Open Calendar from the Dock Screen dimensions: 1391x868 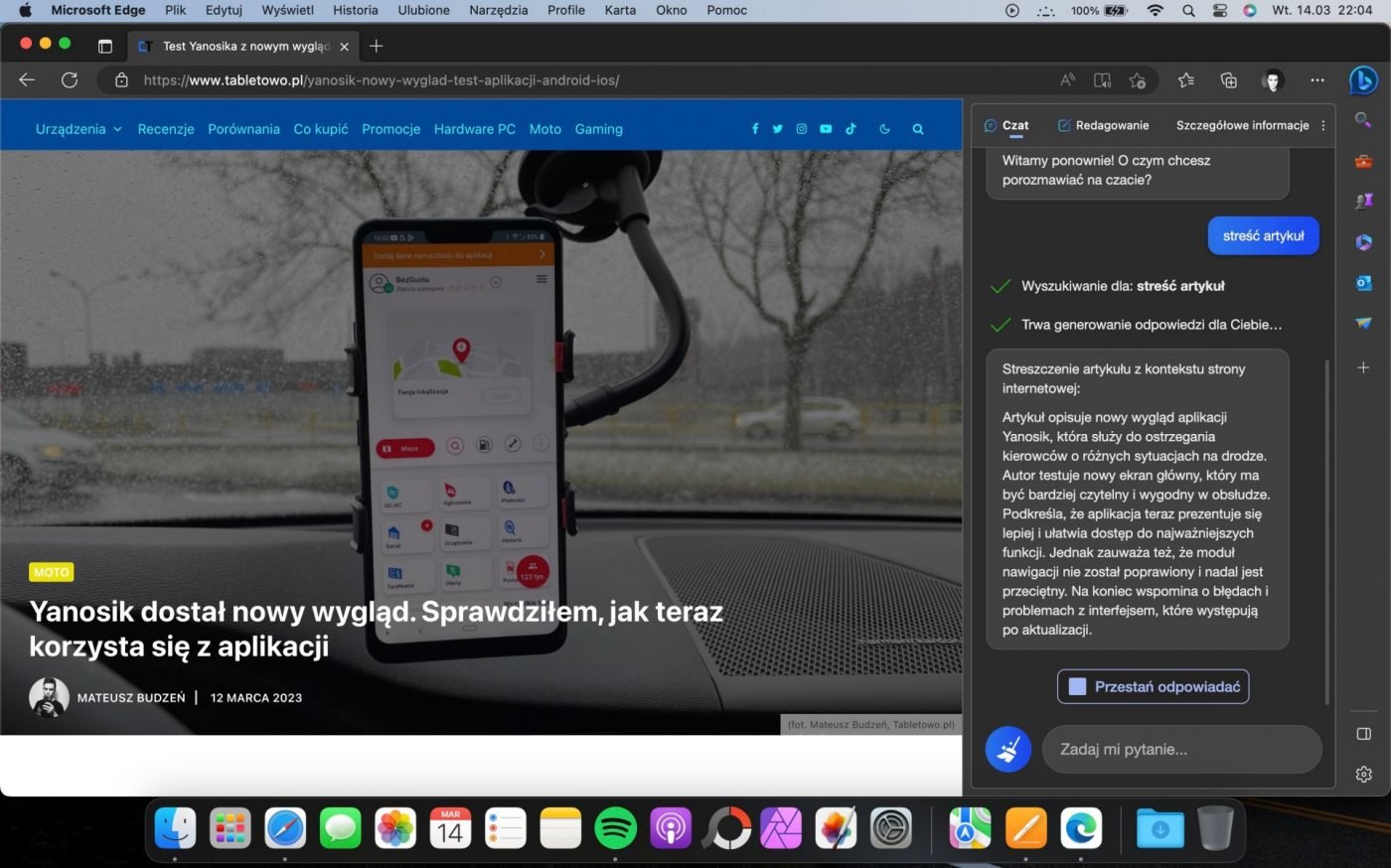pyautogui.click(x=450, y=827)
